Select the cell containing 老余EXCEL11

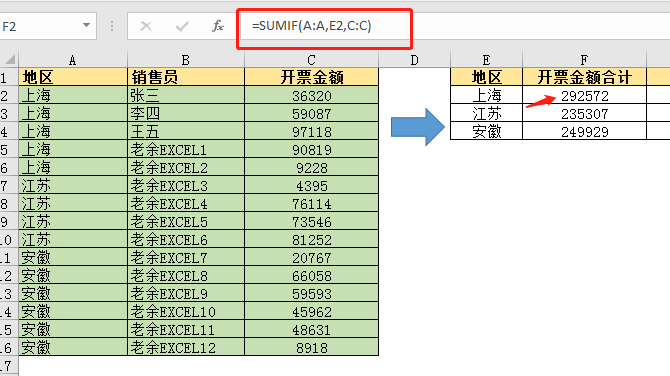[x=186, y=329]
